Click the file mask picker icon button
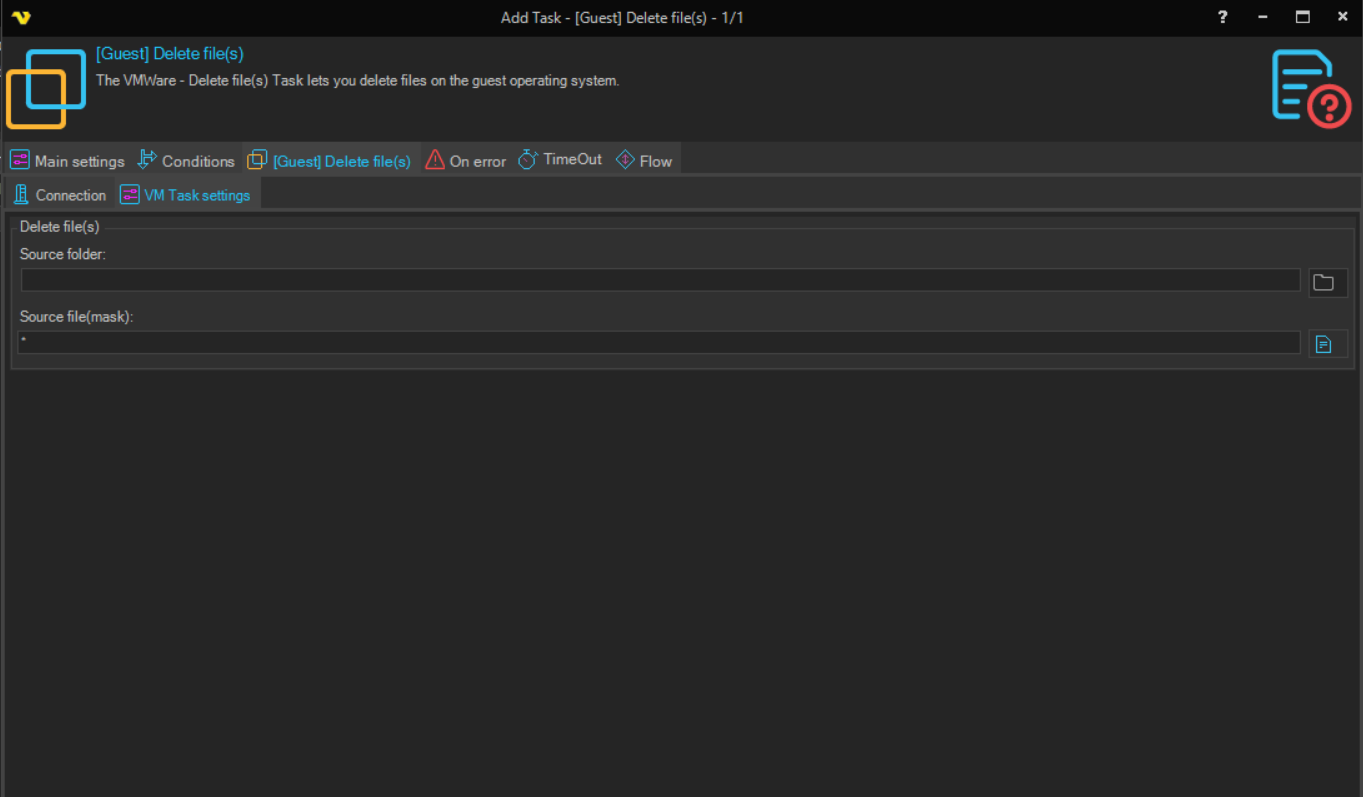This screenshot has height=797, width=1363. click(1327, 344)
